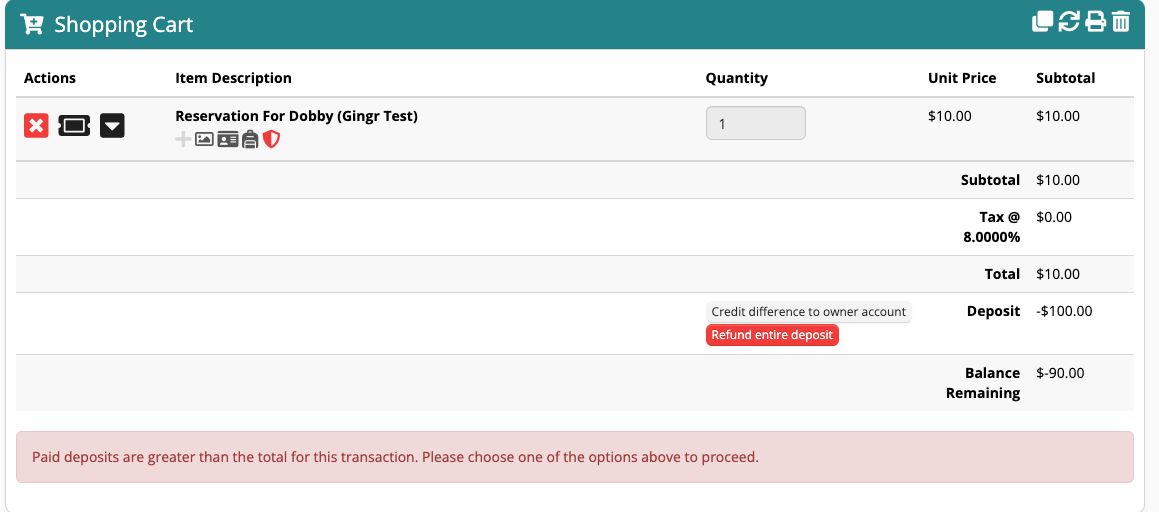Screen dimensions: 1159x512
Task: Click Reservation For Dobby (Gingr Test) title
Action: point(296,116)
